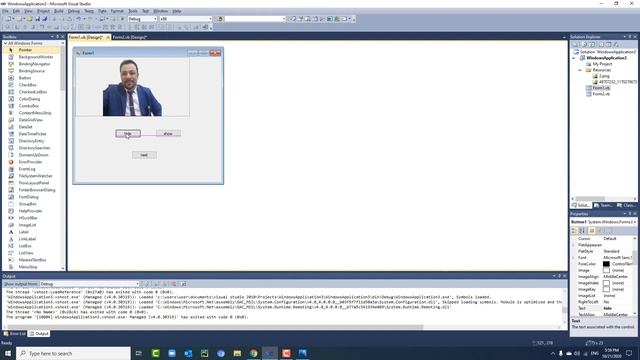Open Button1 object selector in Properties
640x360 pixels.
tap(604, 222)
